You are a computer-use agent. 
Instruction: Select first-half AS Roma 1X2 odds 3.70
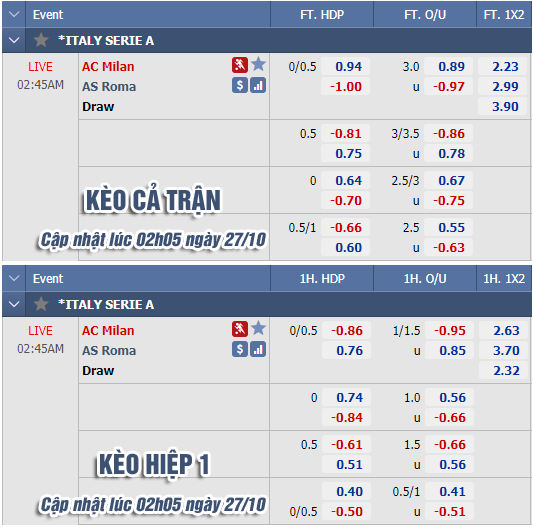505,351
